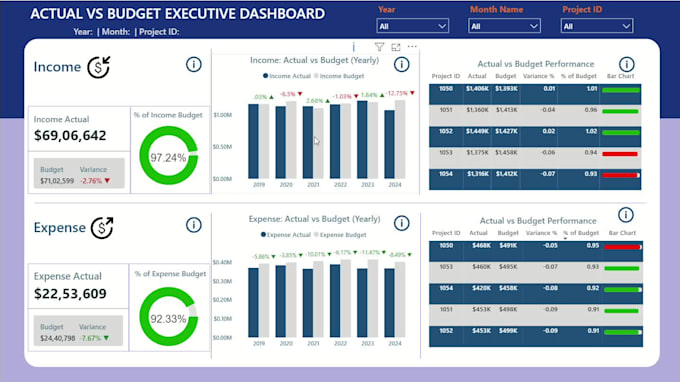
Task: Click the focus mode icon above Income chart
Action: [396, 47]
